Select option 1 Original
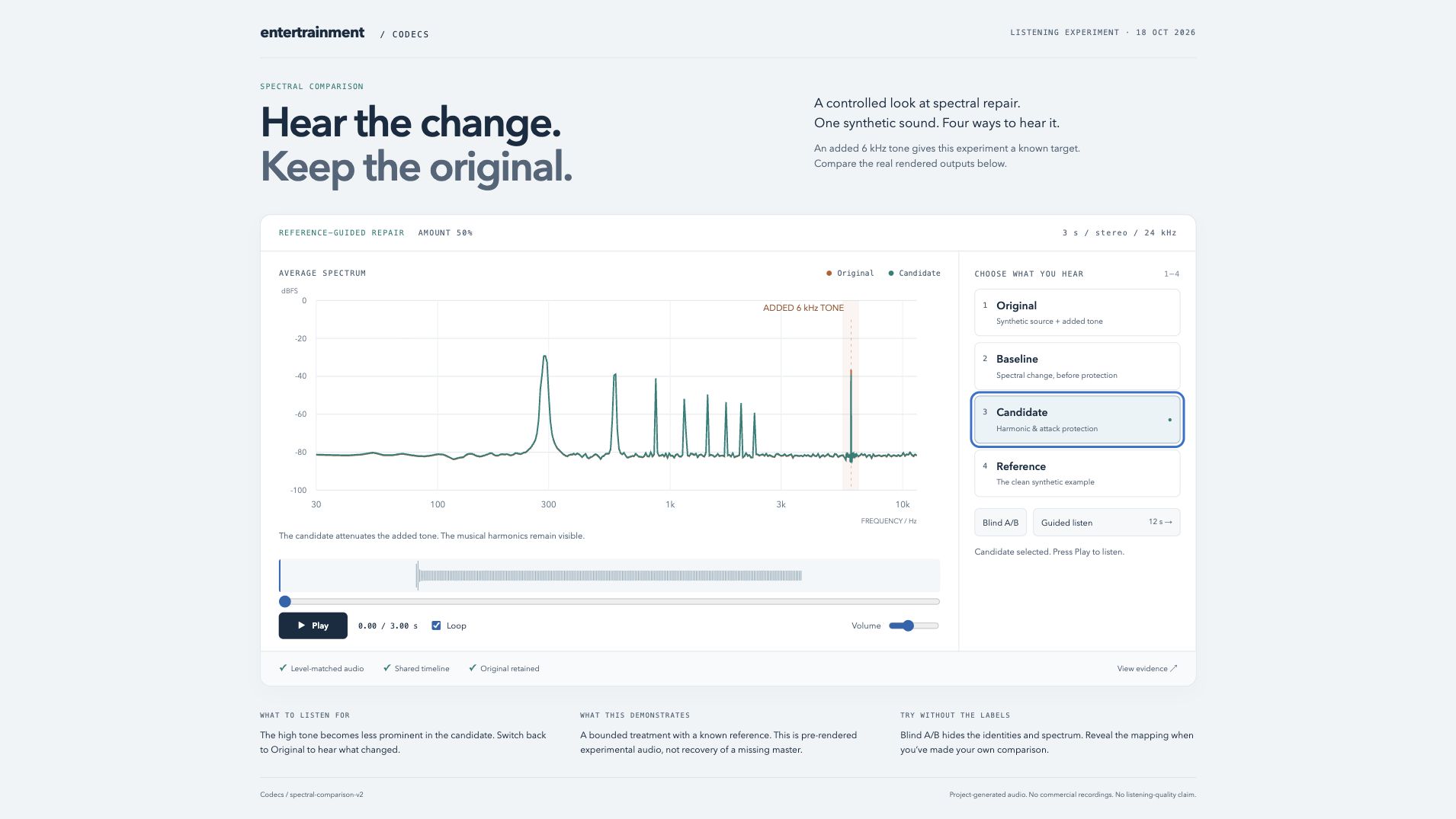The width and height of the screenshot is (1456, 819). click(1076, 312)
